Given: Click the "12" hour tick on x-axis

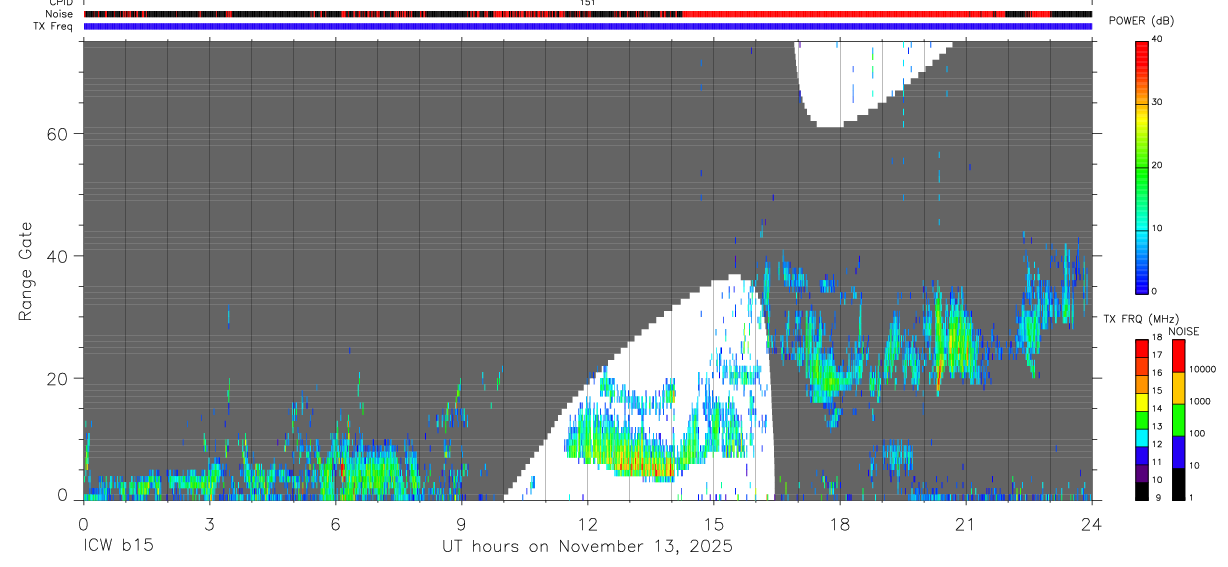Looking at the screenshot, I should (587, 523).
